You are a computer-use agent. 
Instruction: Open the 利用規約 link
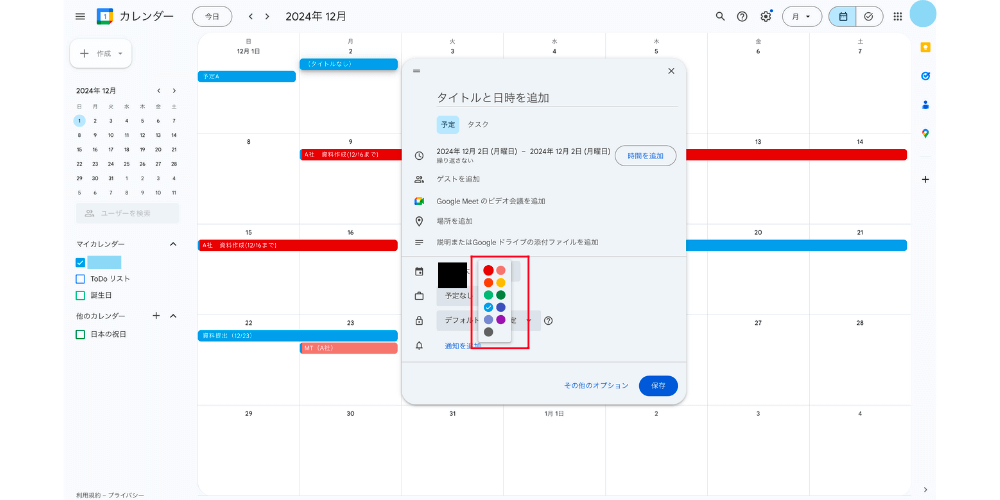[x=88, y=495]
